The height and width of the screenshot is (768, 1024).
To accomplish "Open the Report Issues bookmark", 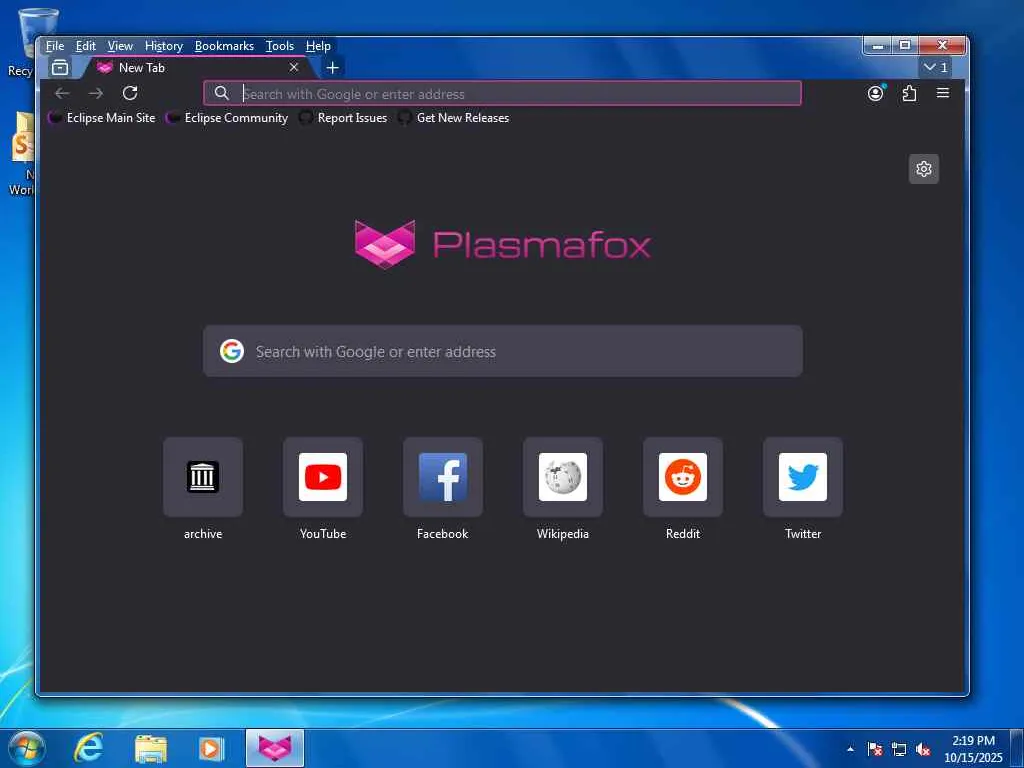I will point(343,118).
